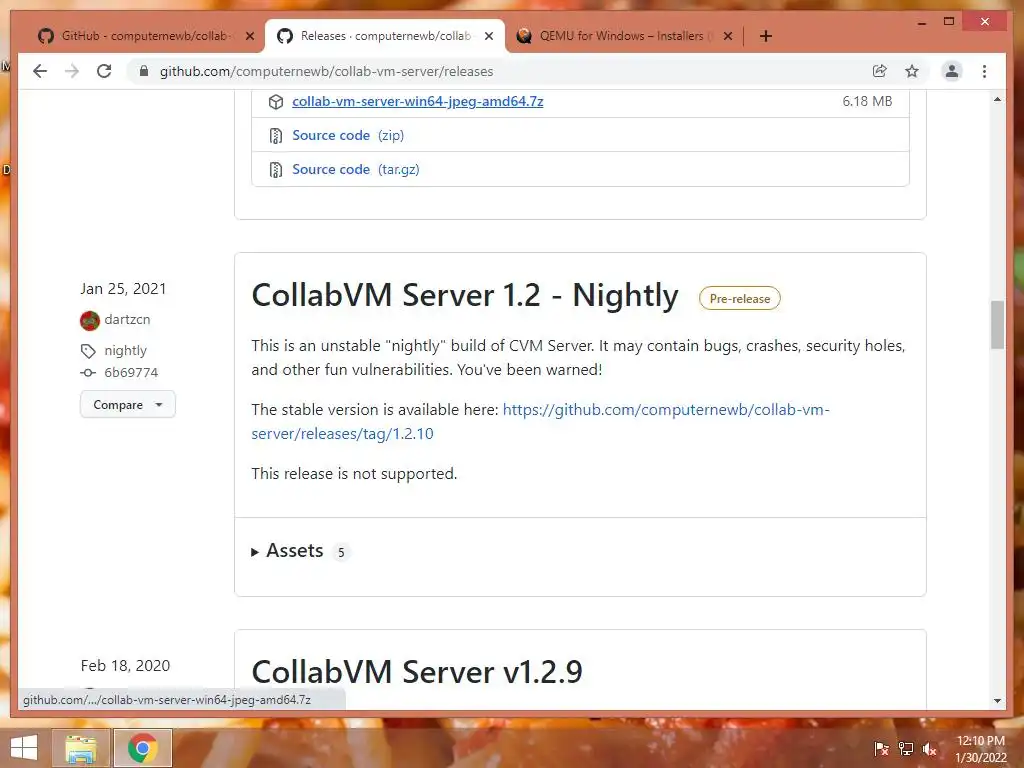Click the archive icon next to Source code (tar.gz)
Image resolution: width=1024 pixels, height=768 pixels.
coord(276,170)
